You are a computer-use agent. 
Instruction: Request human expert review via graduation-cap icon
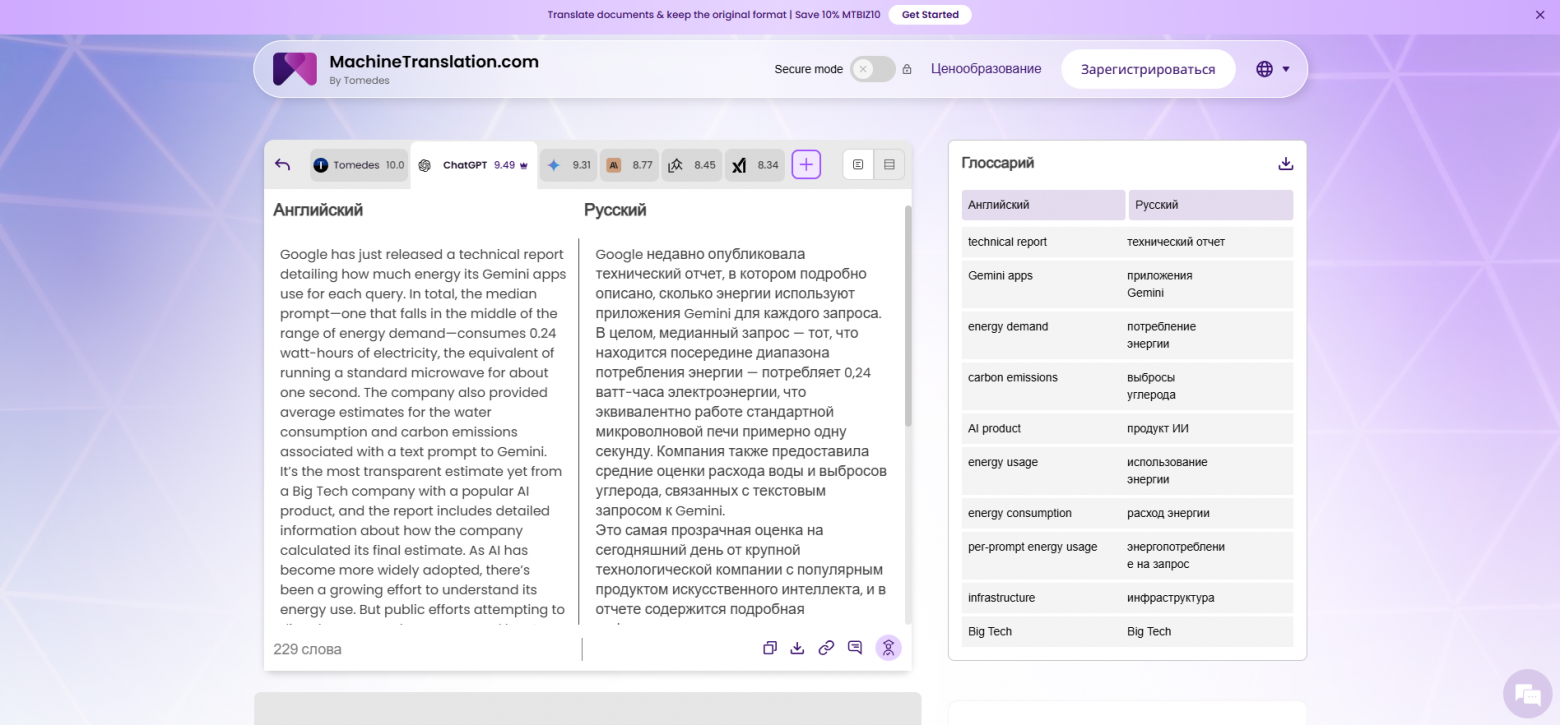click(x=888, y=648)
